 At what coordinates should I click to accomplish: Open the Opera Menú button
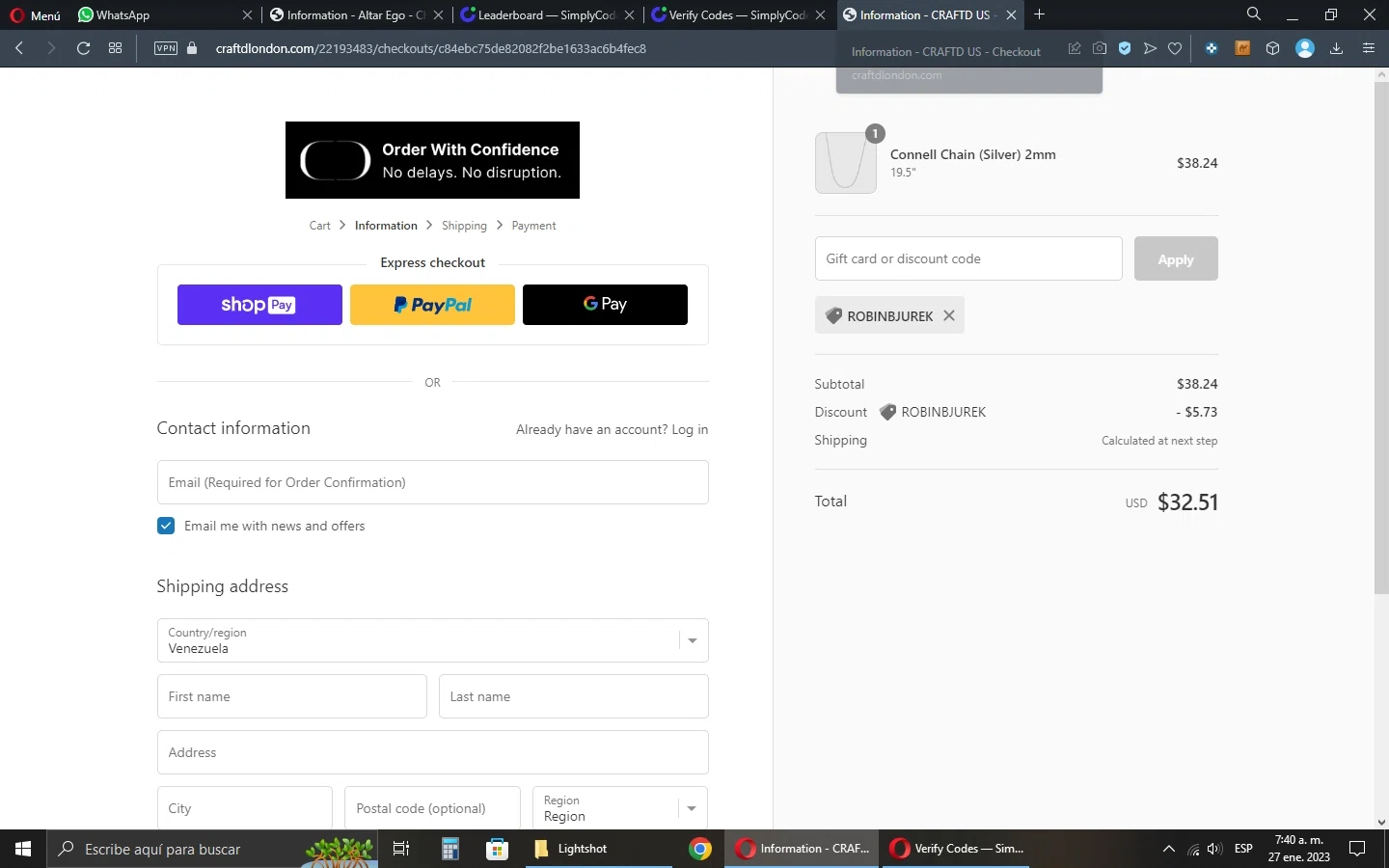click(x=35, y=15)
